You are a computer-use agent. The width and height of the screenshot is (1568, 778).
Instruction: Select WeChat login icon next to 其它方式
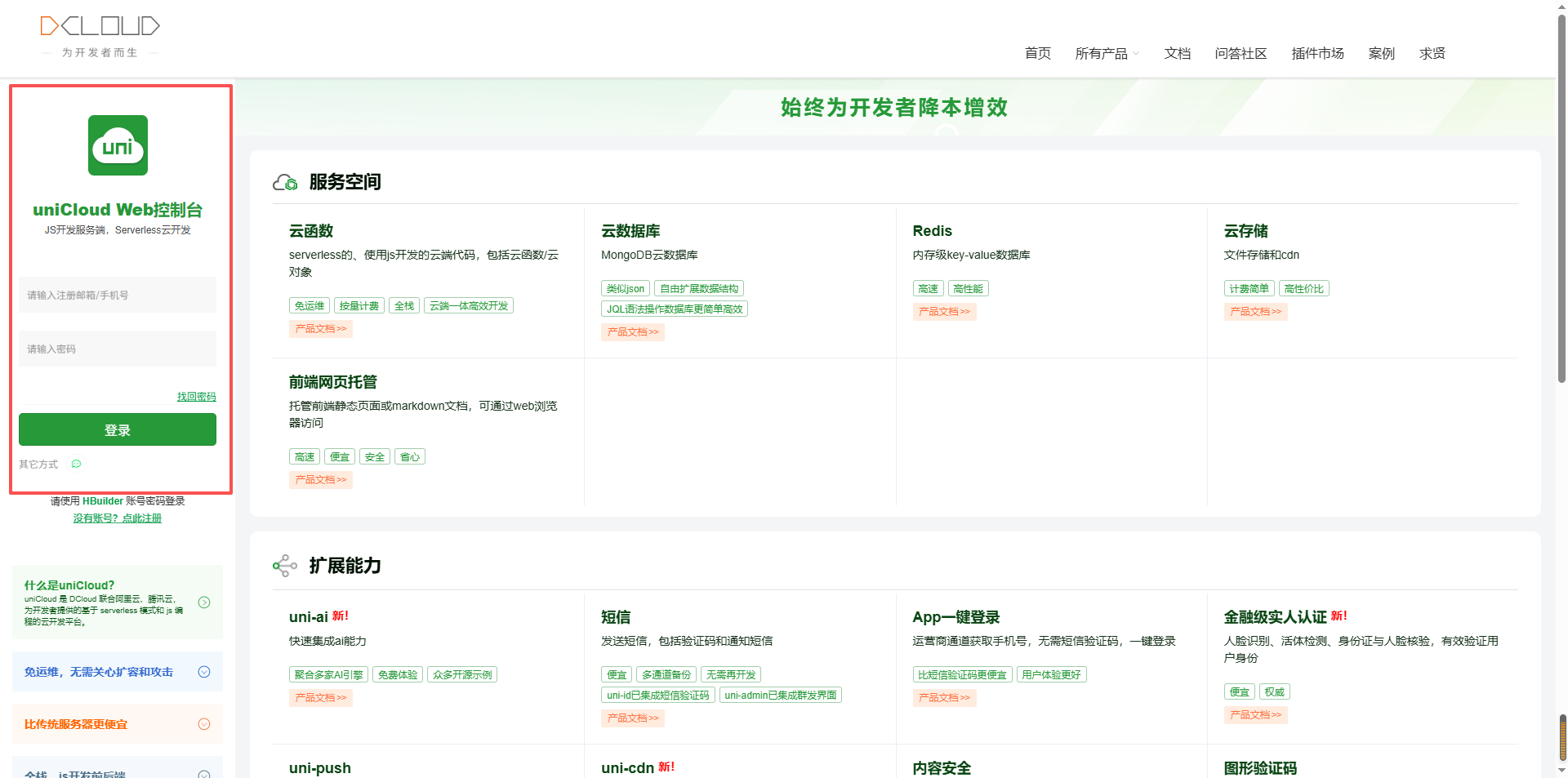(x=76, y=464)
